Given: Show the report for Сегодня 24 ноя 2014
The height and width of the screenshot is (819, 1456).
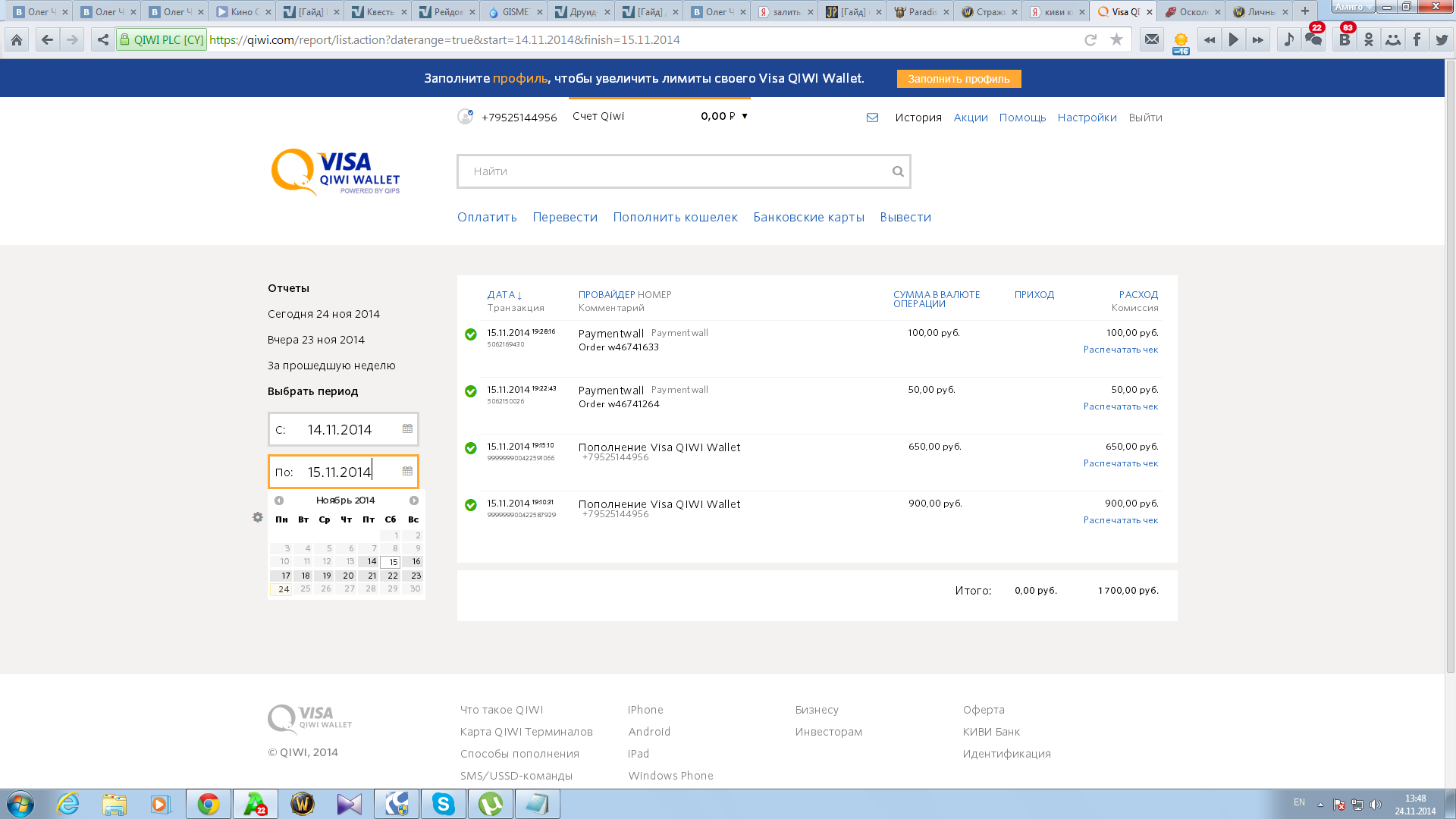Looking at the screenshot, I should 324,314.
